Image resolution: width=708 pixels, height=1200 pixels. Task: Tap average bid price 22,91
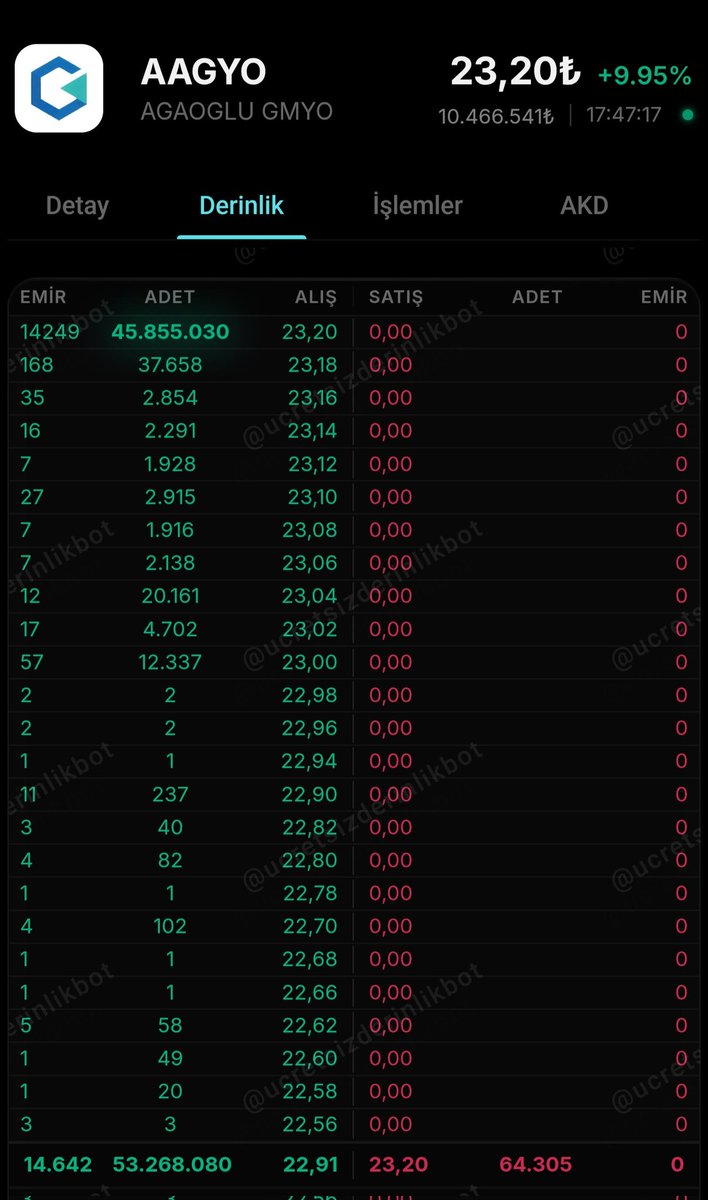coord(313,1164)
